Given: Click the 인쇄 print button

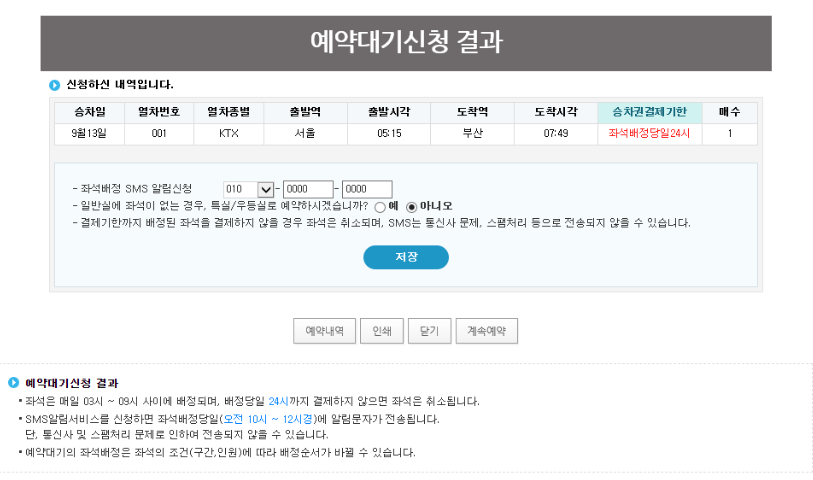Looking at the screenshot, I should click(x=382, y=331).
